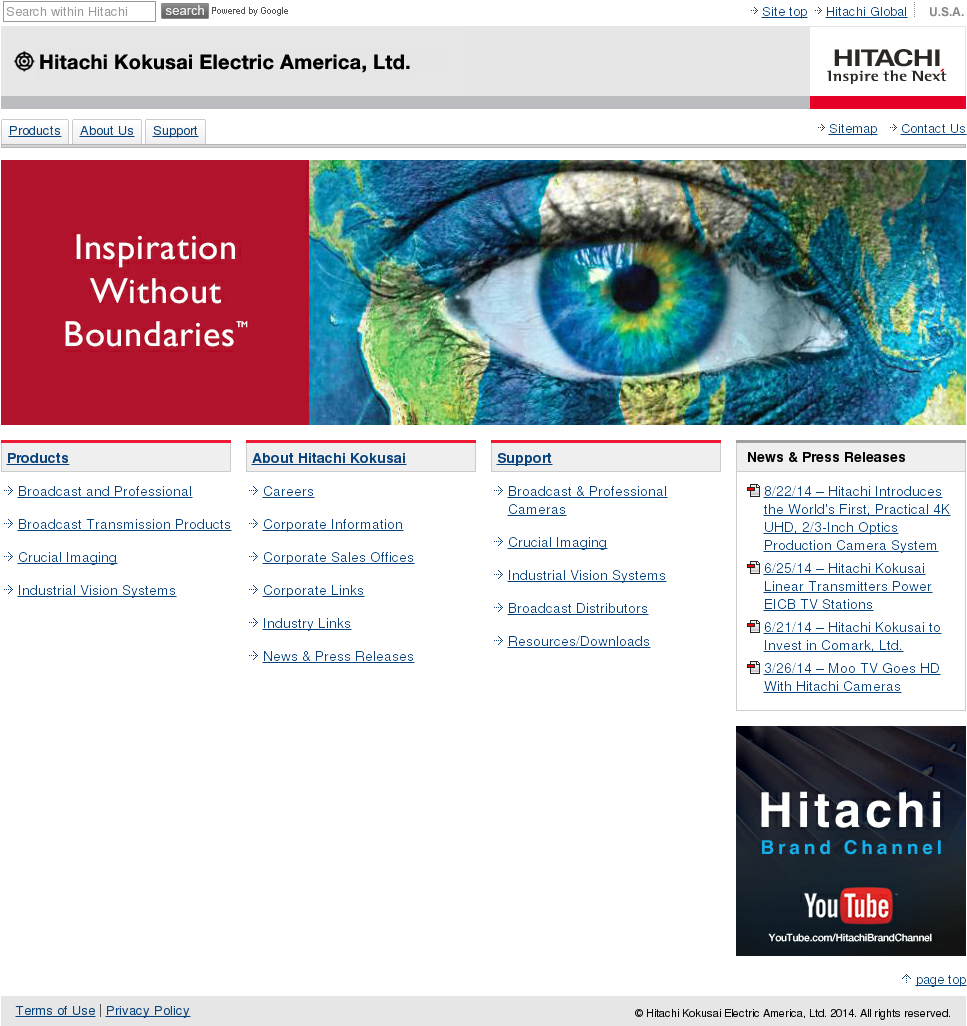Open Crucial Imaging under Support

[557, 542]
